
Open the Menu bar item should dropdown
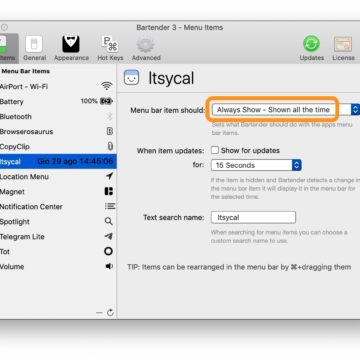[x=286, y=110]
